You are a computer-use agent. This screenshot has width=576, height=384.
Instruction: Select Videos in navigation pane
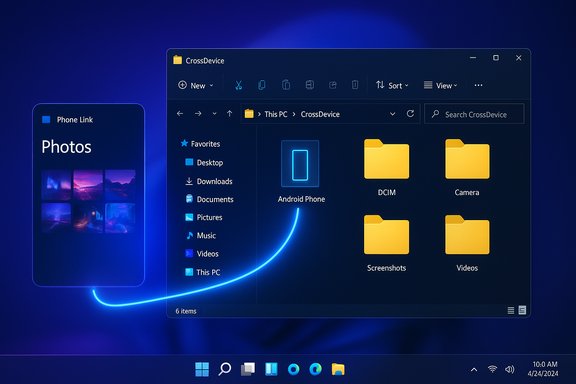tap(202, 254)
